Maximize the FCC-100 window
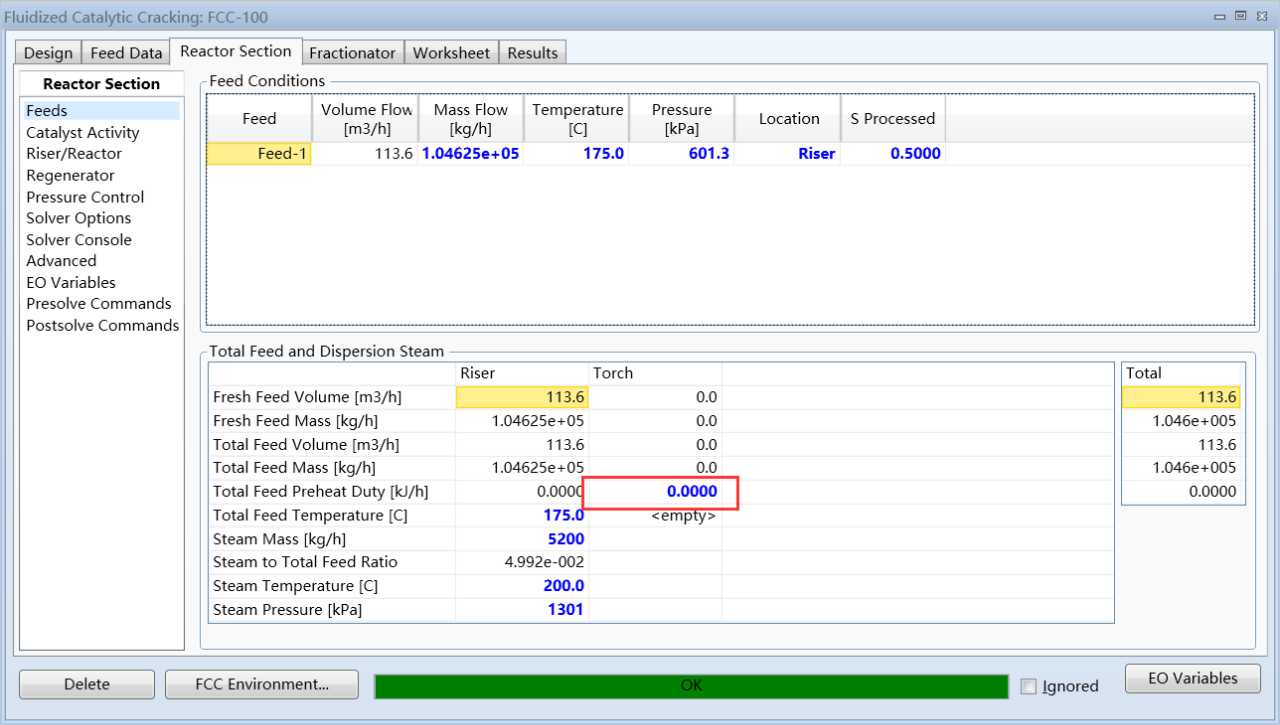 pyautogui.click(x=1241, y=16)
